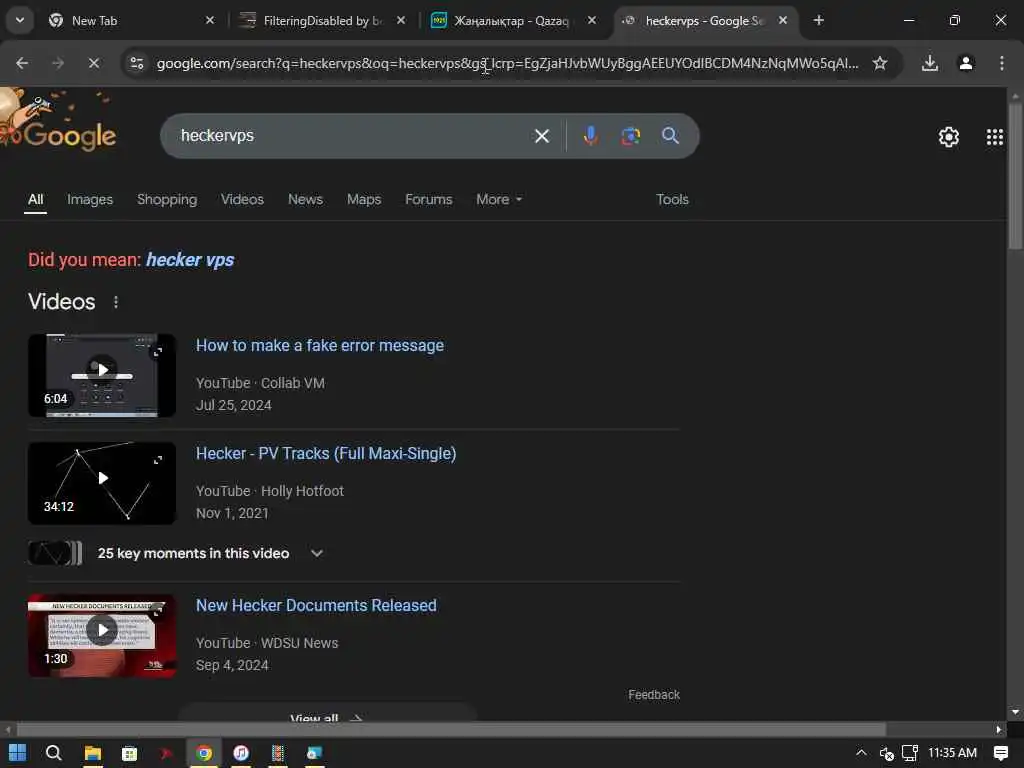Open the Chrome three-dot menu
The width and height of the screenshot is (1024, 768).
click(1001, 63)
